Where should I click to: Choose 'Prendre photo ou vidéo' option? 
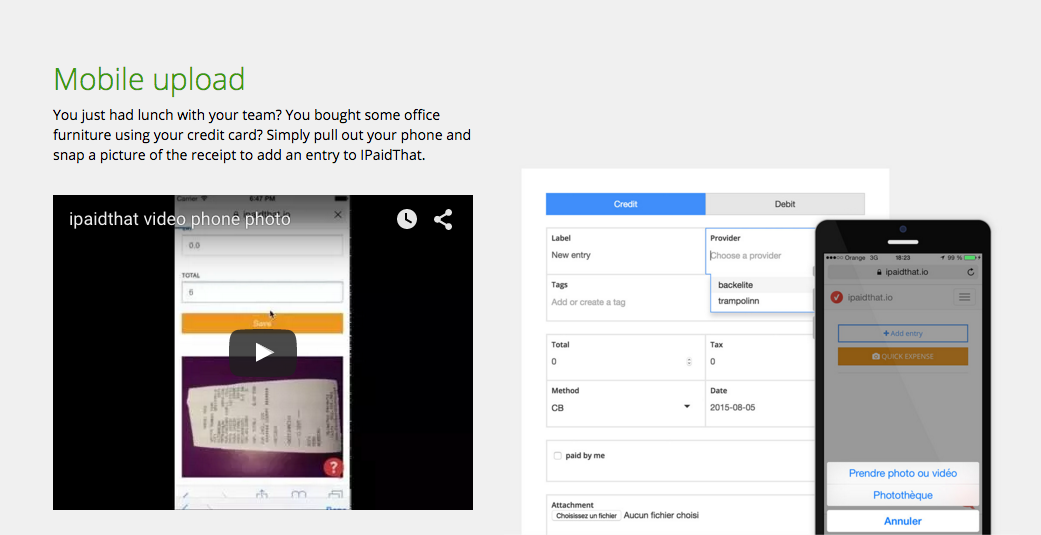click(903, 473)
